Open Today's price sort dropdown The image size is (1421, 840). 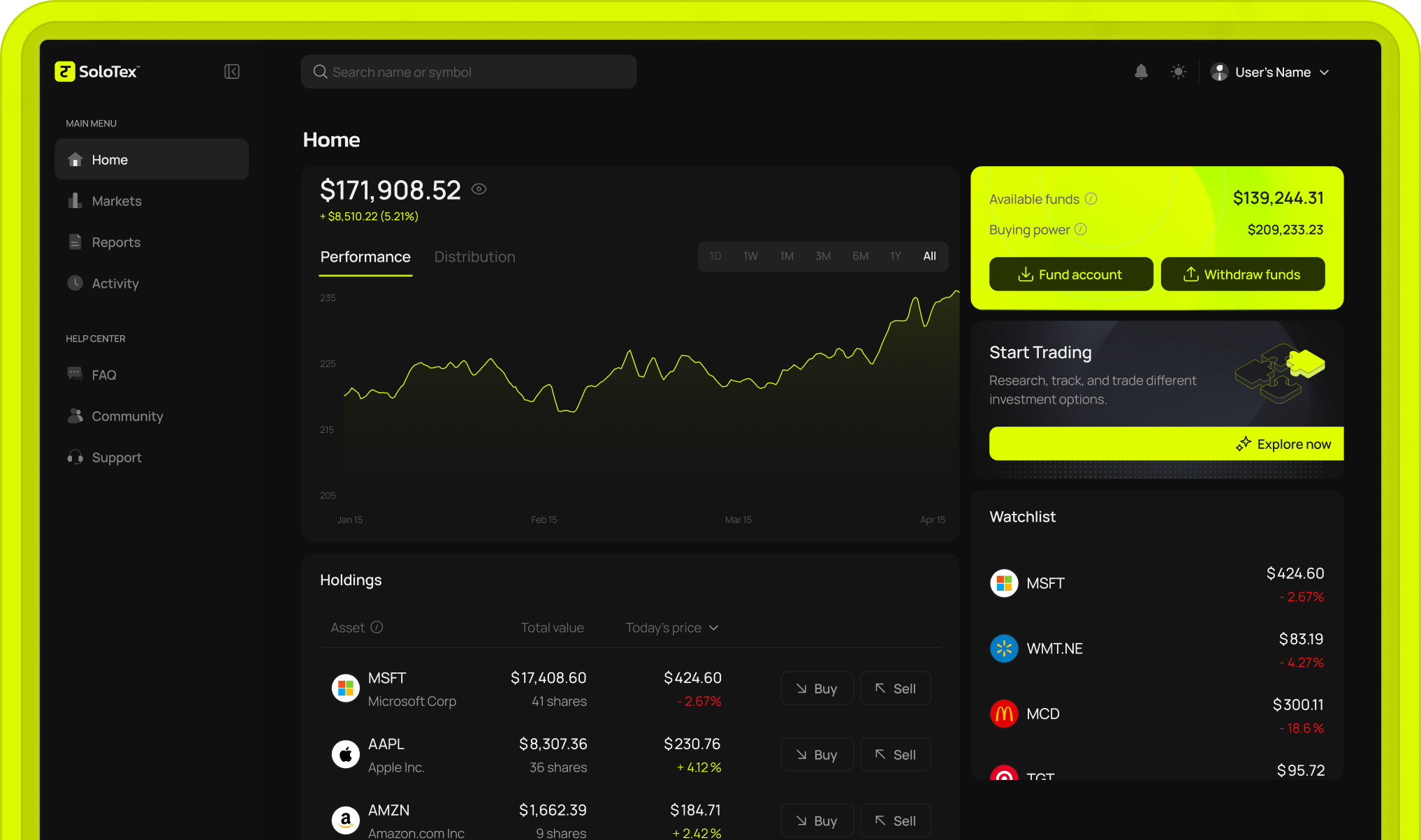[713, 628]
